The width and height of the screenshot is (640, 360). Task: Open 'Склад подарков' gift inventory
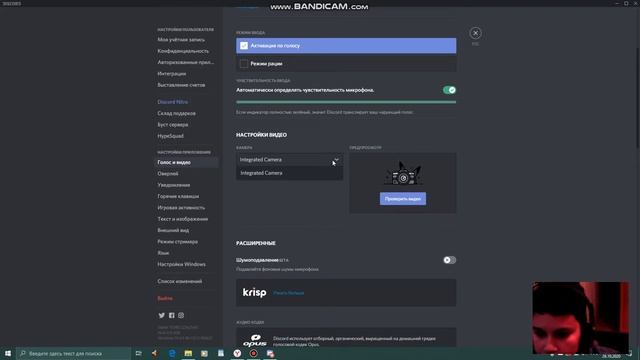pos(177,113)
